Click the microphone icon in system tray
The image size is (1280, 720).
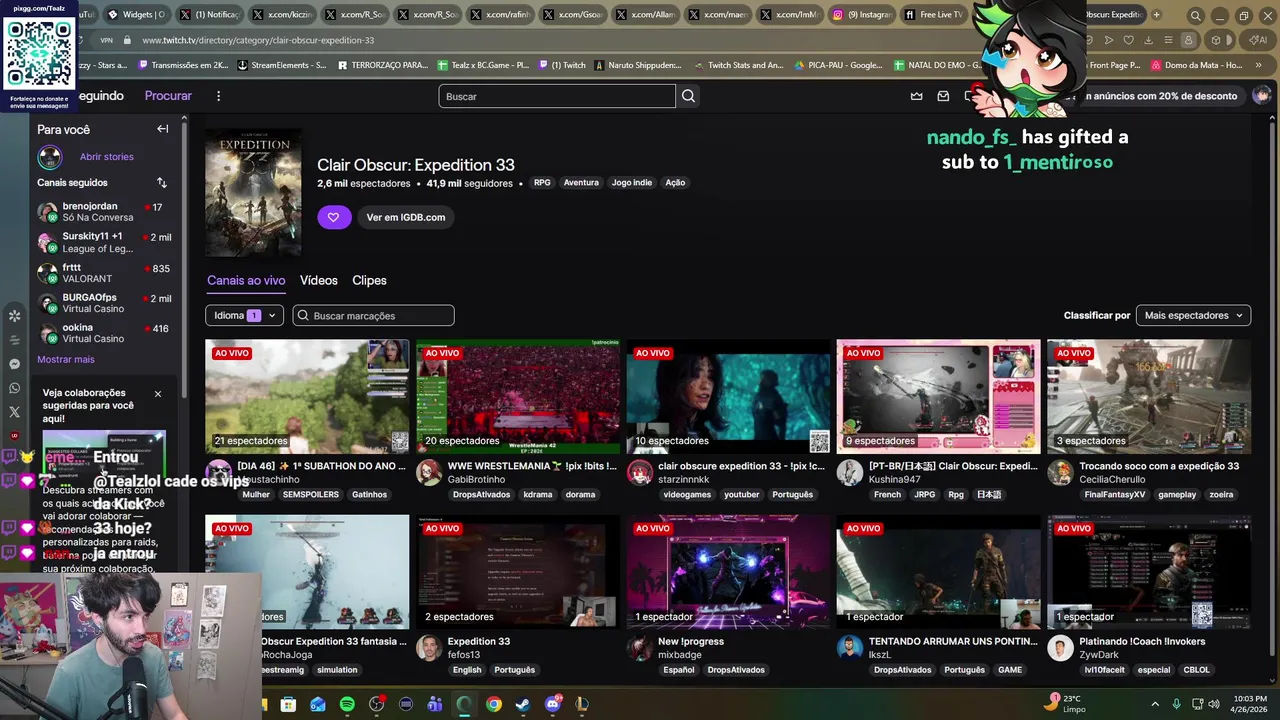coord(1176,704)
